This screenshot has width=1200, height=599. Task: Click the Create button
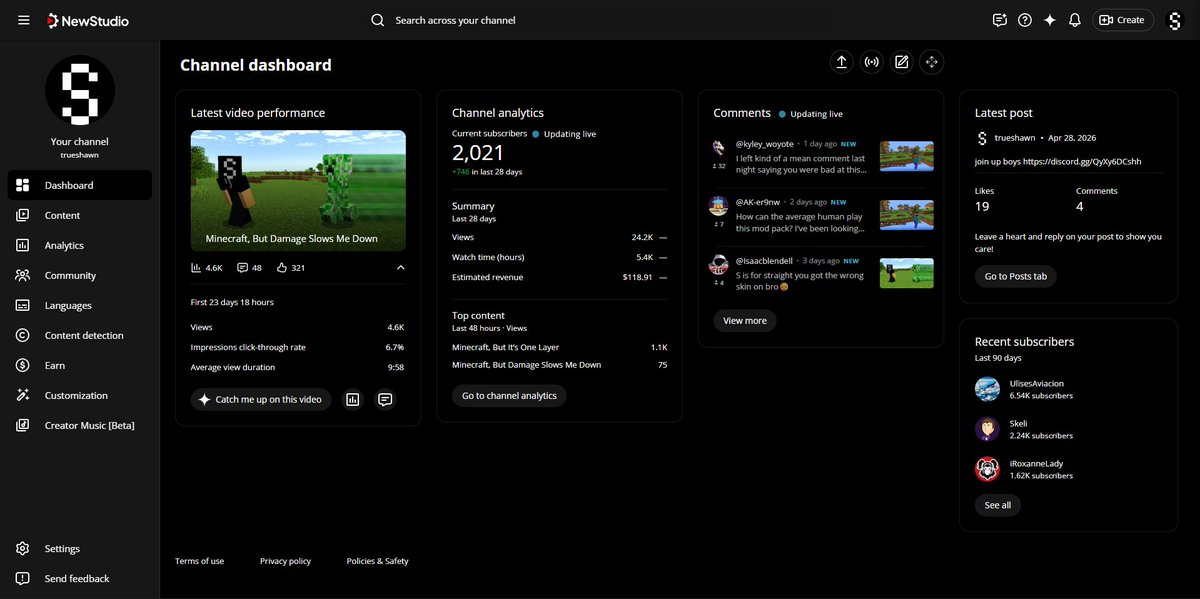(x=1123, y=20)
